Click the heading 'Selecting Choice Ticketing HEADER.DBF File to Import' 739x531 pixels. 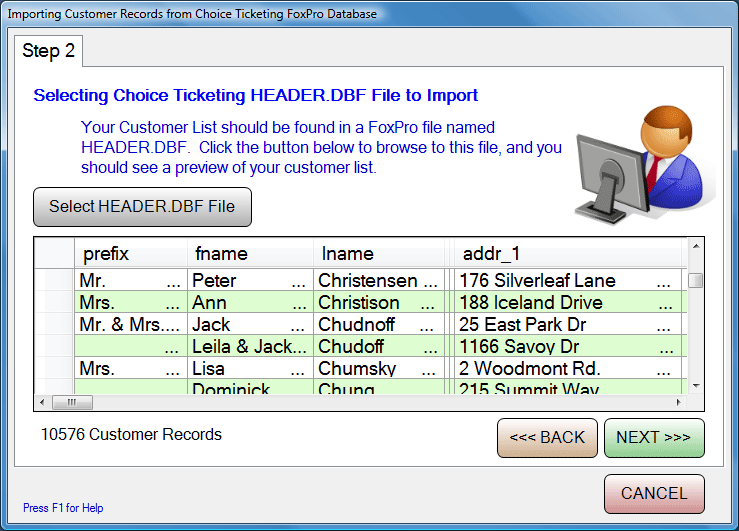tap(255, 95)
